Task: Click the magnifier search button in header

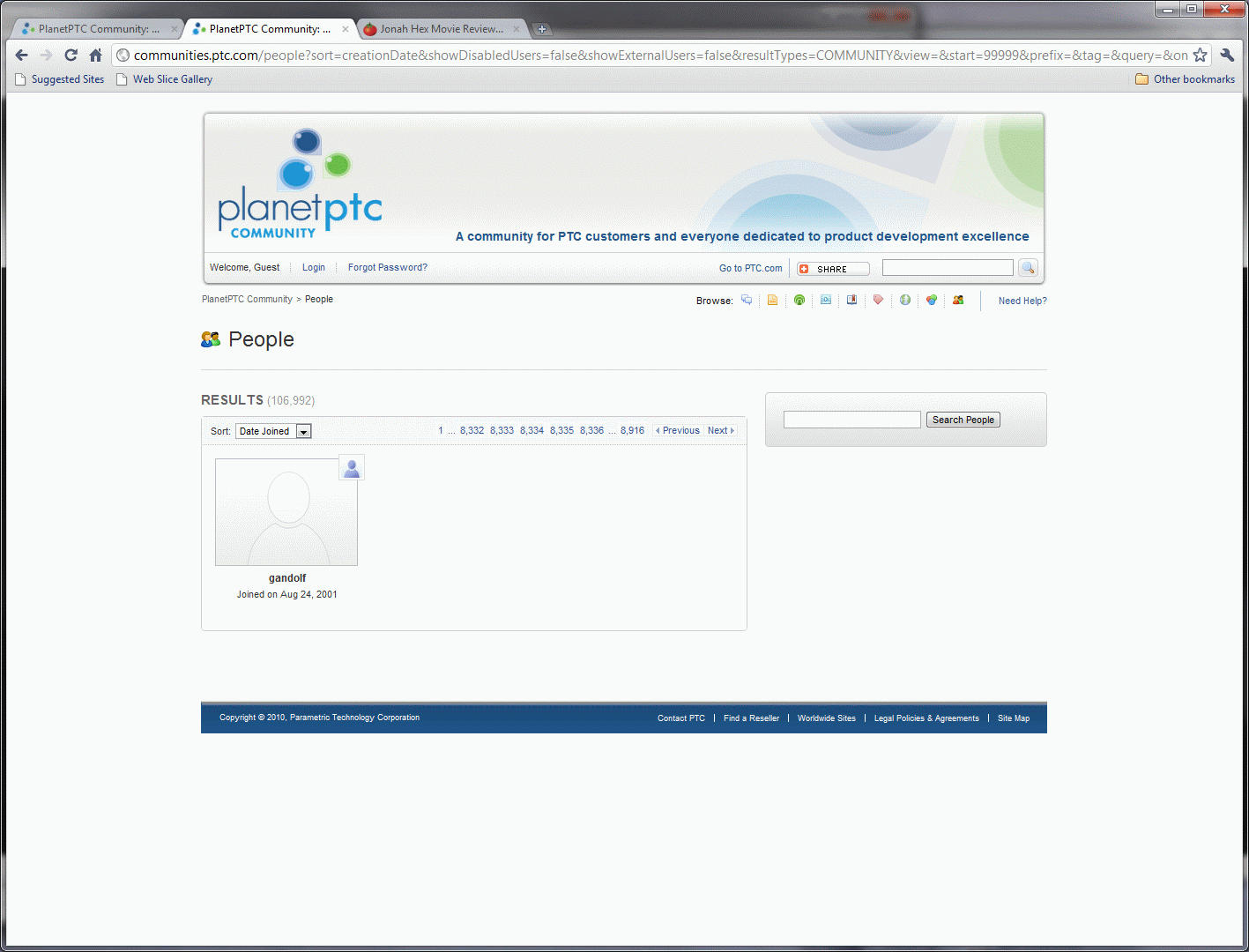Action: tap(1028, 268)
